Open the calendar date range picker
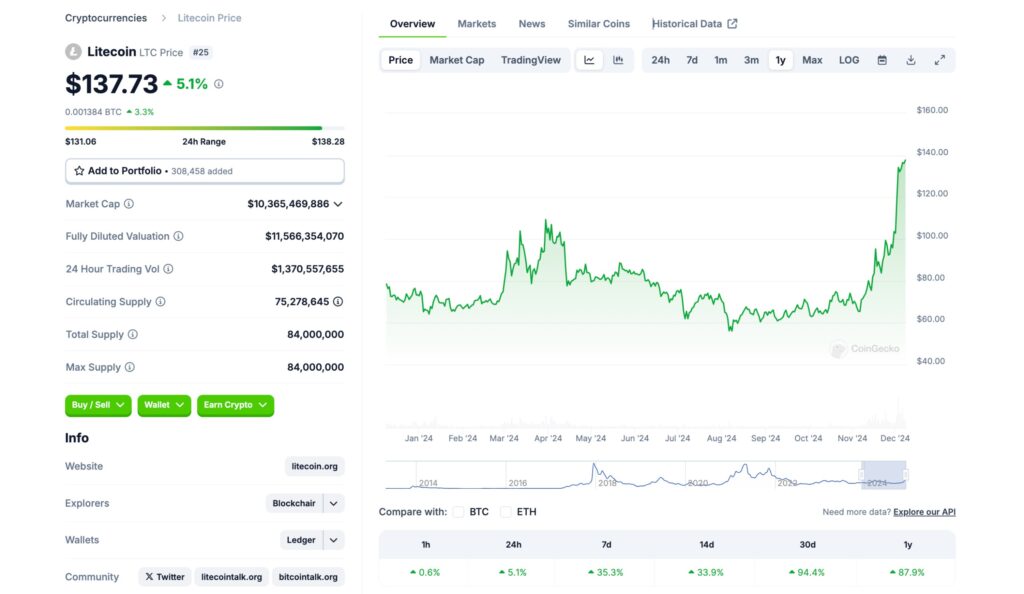This screenshot has width=1024, height=594. coord(882,60)
